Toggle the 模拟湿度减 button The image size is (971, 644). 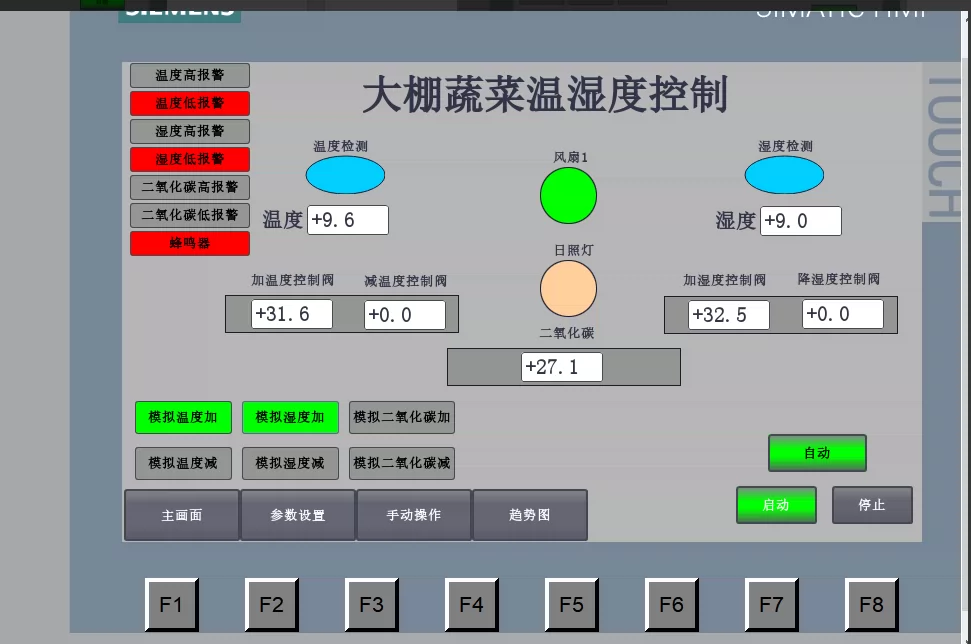(290, 463)
